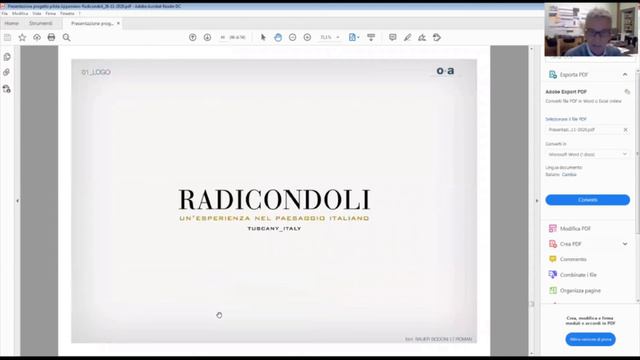Expand the Crea PDF section chevron
640x360 pixels.
[625, 244]
